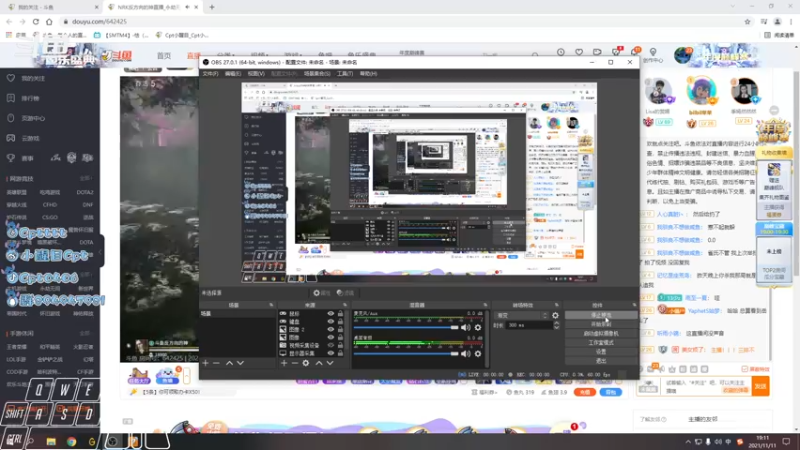Click the 工作室模式 studio mode button

tap(601, 343)
